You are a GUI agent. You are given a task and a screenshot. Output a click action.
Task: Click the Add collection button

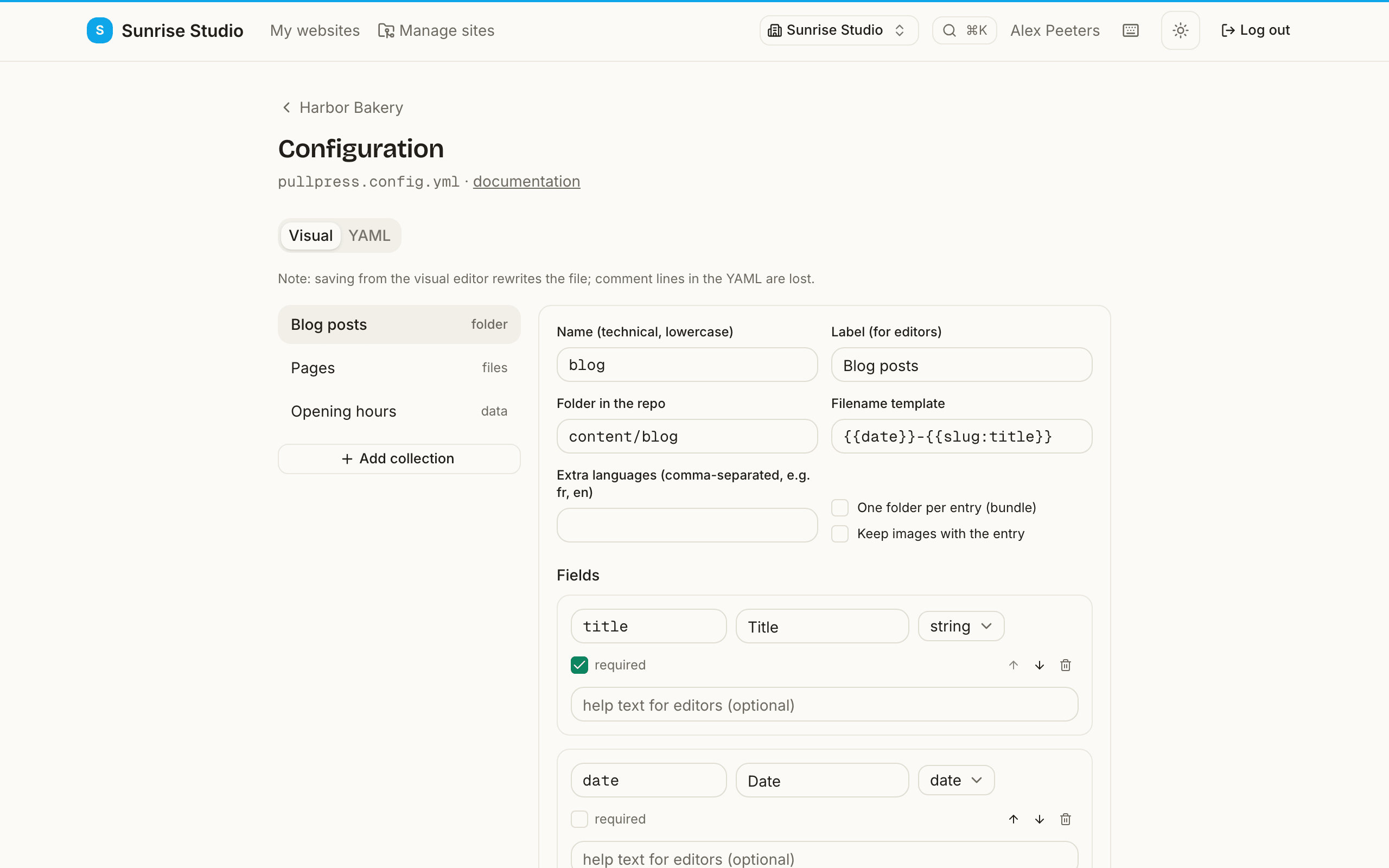click(399, 459)
